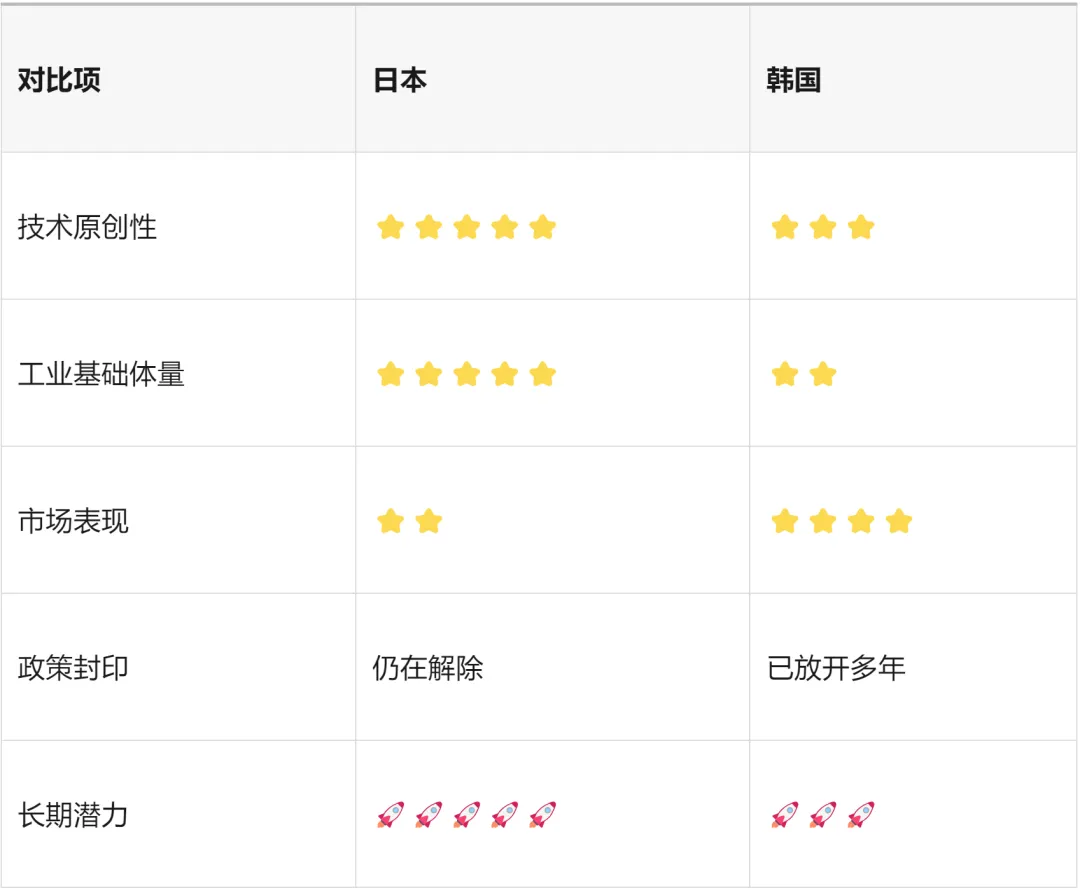Click the fifth rocket in Japan's 长期潜力 row
Image resolution: width=1080 pixels, height=895 pixels.
pyautogui.click(x=542, y=815)
